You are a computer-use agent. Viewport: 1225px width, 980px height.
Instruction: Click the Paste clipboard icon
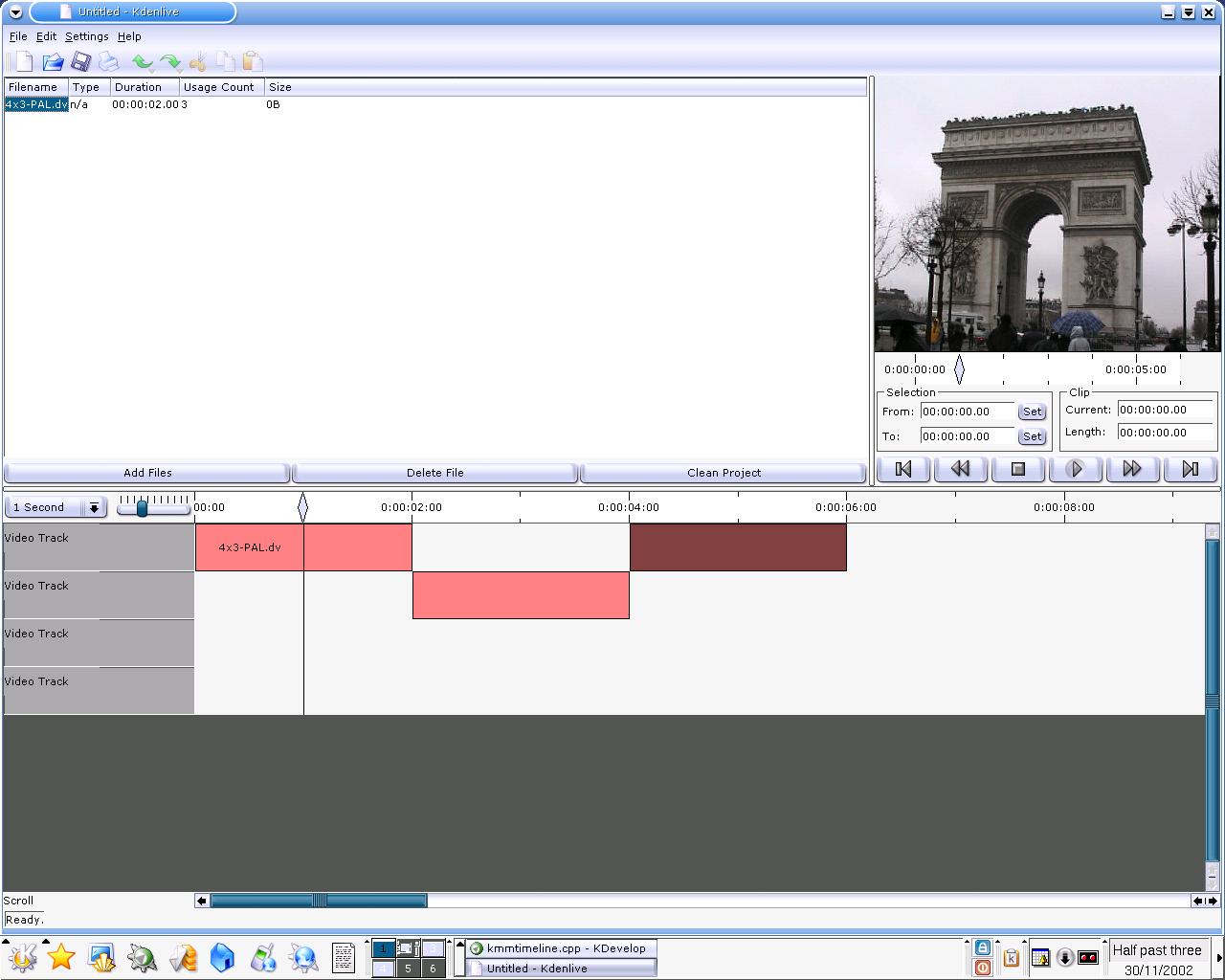(x=253, y=62)
